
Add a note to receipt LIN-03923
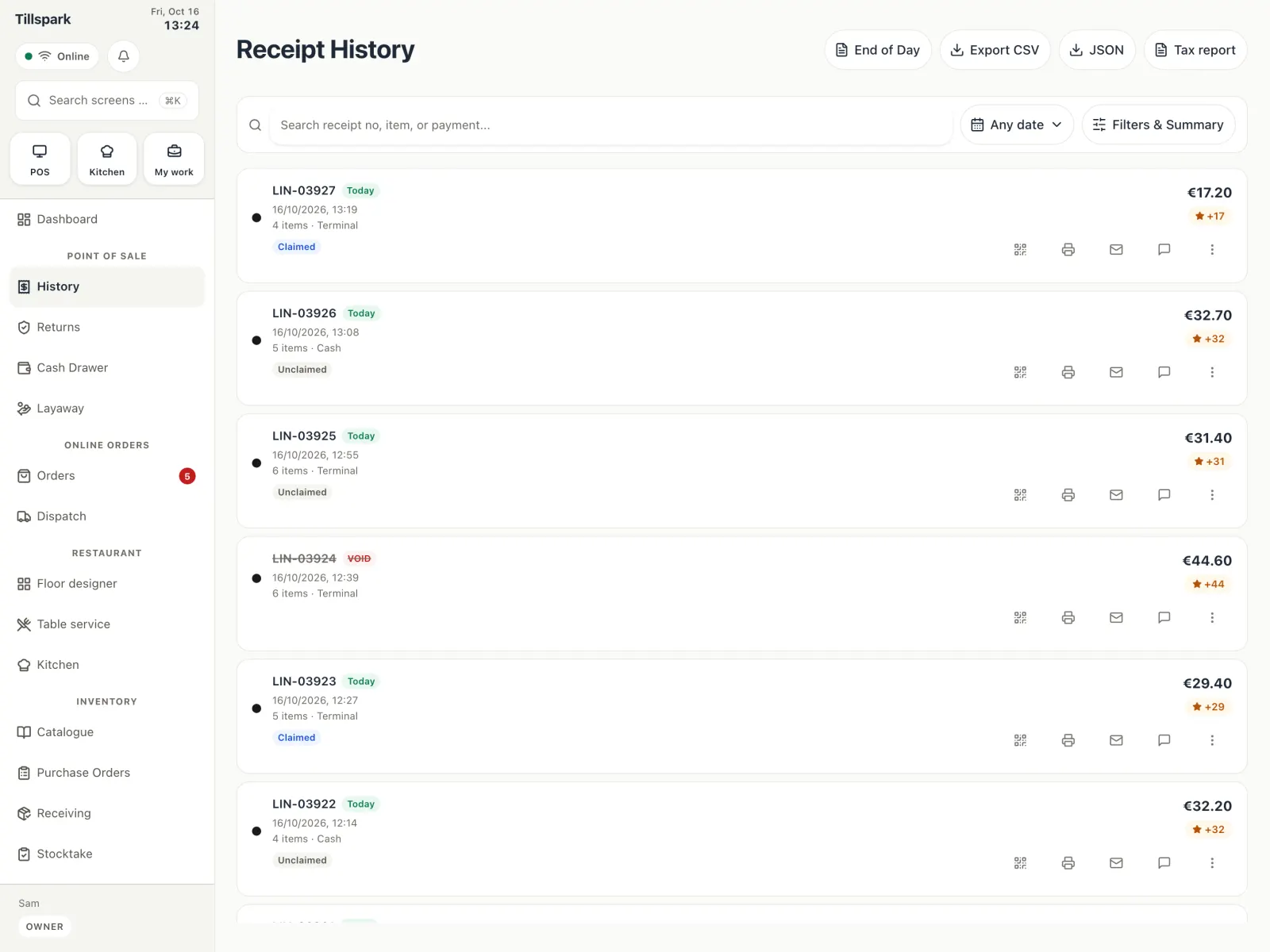[1164, 740]
